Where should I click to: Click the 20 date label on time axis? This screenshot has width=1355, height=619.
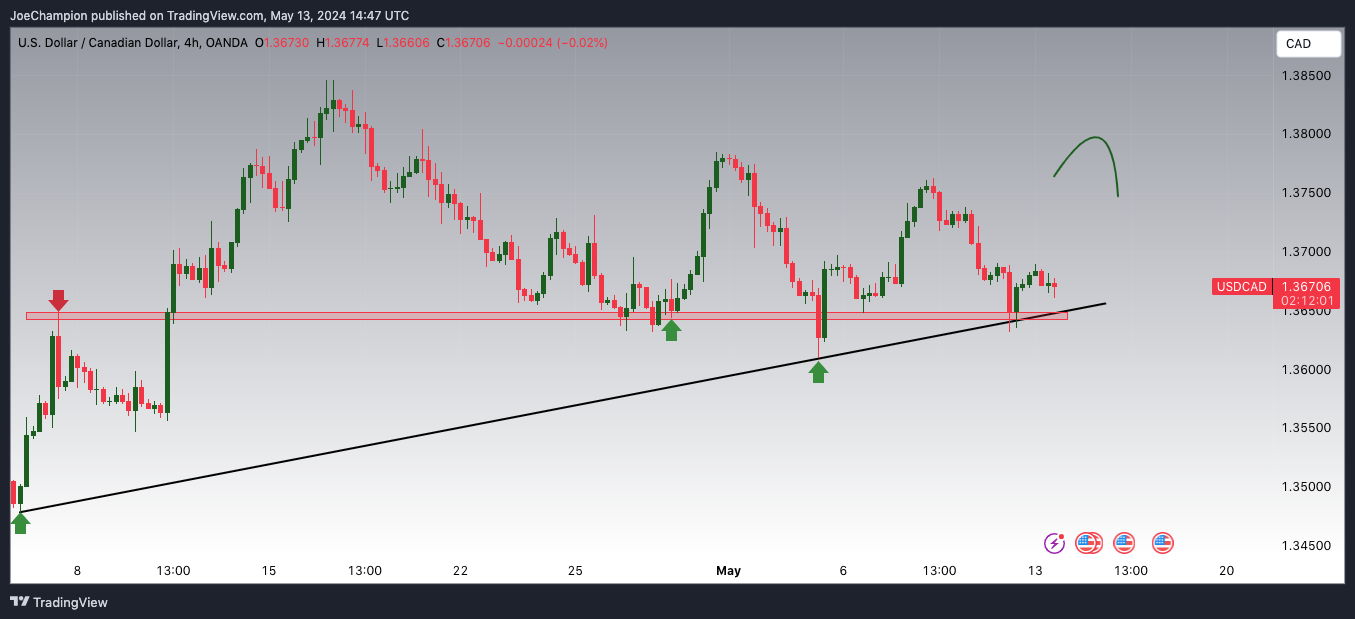[1227, 571]
